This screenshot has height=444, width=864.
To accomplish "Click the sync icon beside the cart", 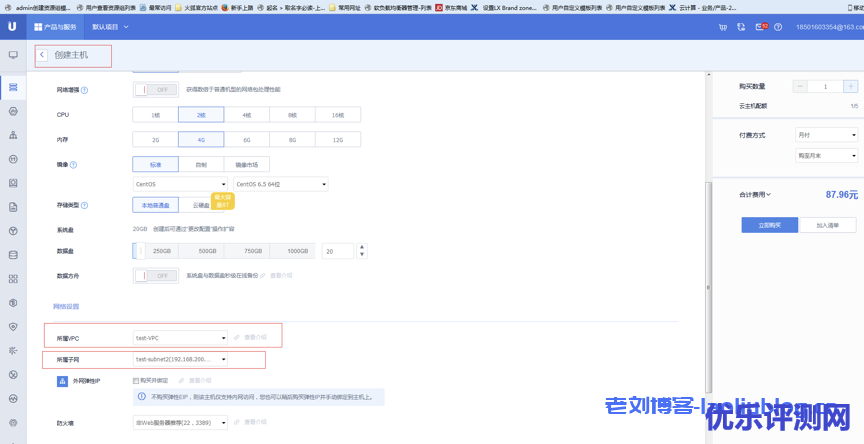I will pos(741,27).
